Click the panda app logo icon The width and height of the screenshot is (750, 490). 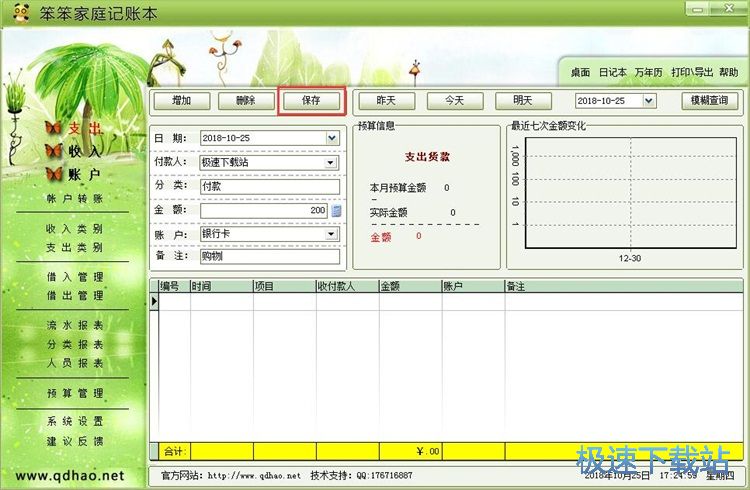point(20,13)
